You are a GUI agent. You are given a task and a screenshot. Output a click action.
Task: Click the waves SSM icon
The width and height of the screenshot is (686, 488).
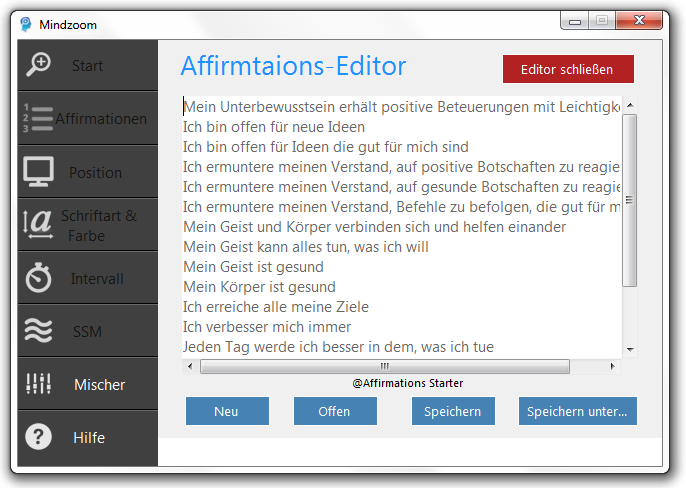tap(38, 330)
